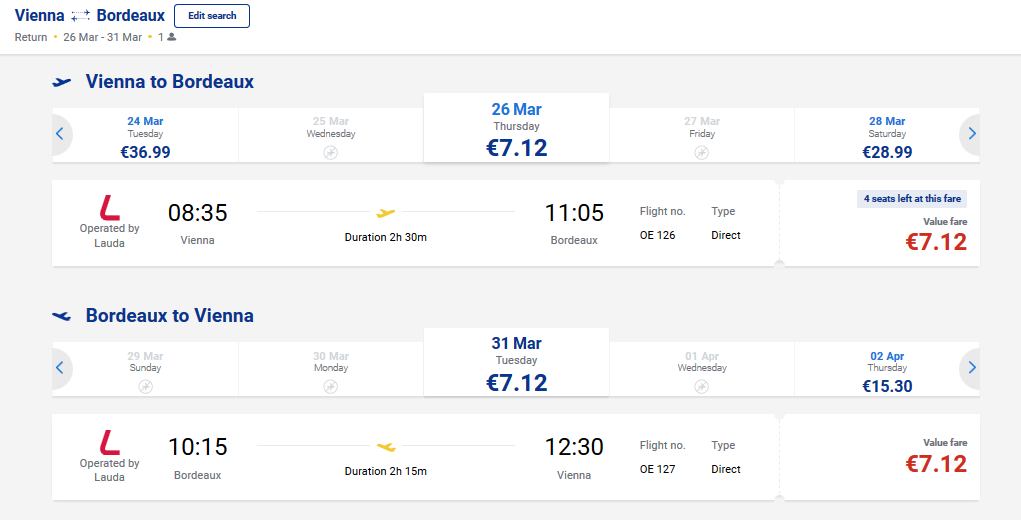Open Edit search

click(x=212, y=16)
